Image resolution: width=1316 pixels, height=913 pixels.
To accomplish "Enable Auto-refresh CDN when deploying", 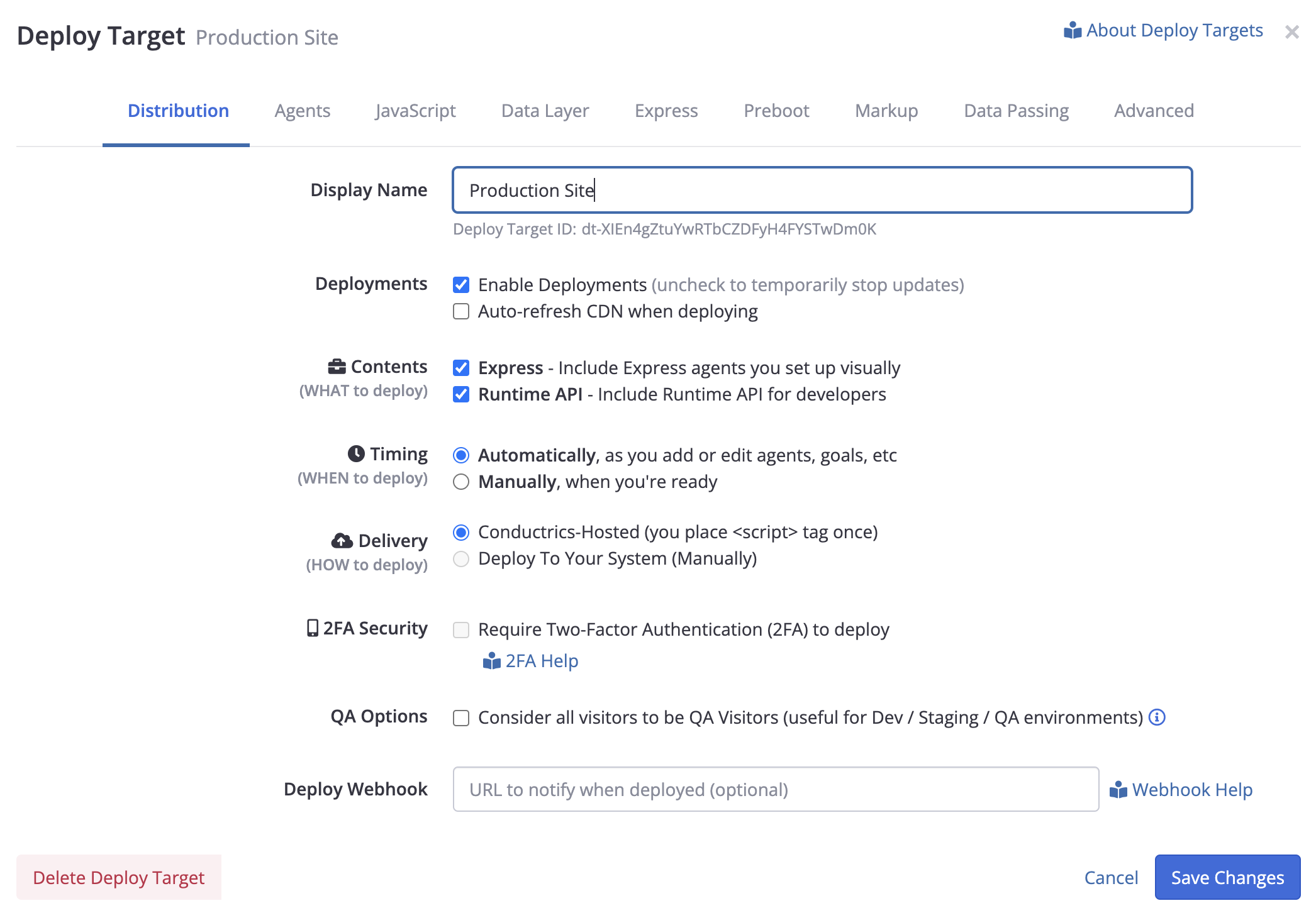I will 461,311.
